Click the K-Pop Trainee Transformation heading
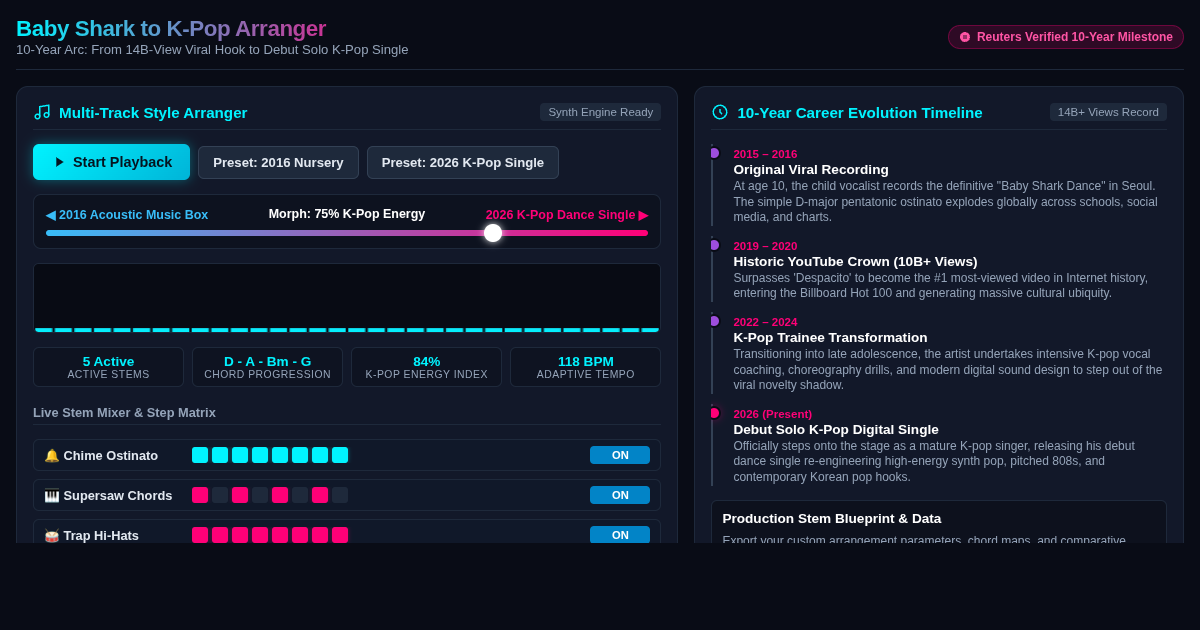Screen dimensions: 1200x630 coord(830,338)
